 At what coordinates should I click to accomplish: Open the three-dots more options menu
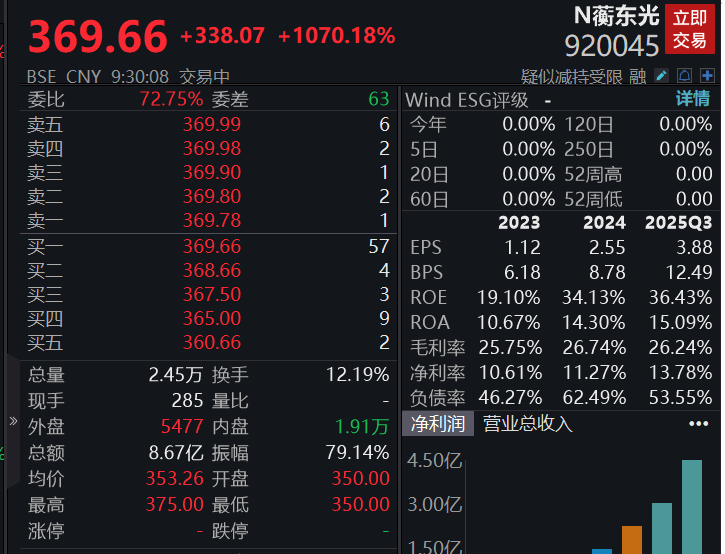click(x=698, y=424)
